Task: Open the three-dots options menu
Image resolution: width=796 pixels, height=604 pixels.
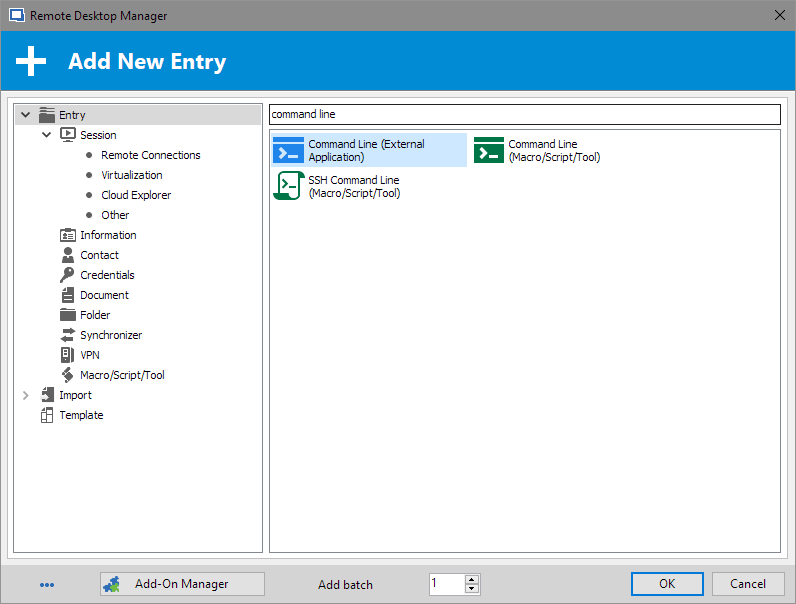Action: (47, 585)
